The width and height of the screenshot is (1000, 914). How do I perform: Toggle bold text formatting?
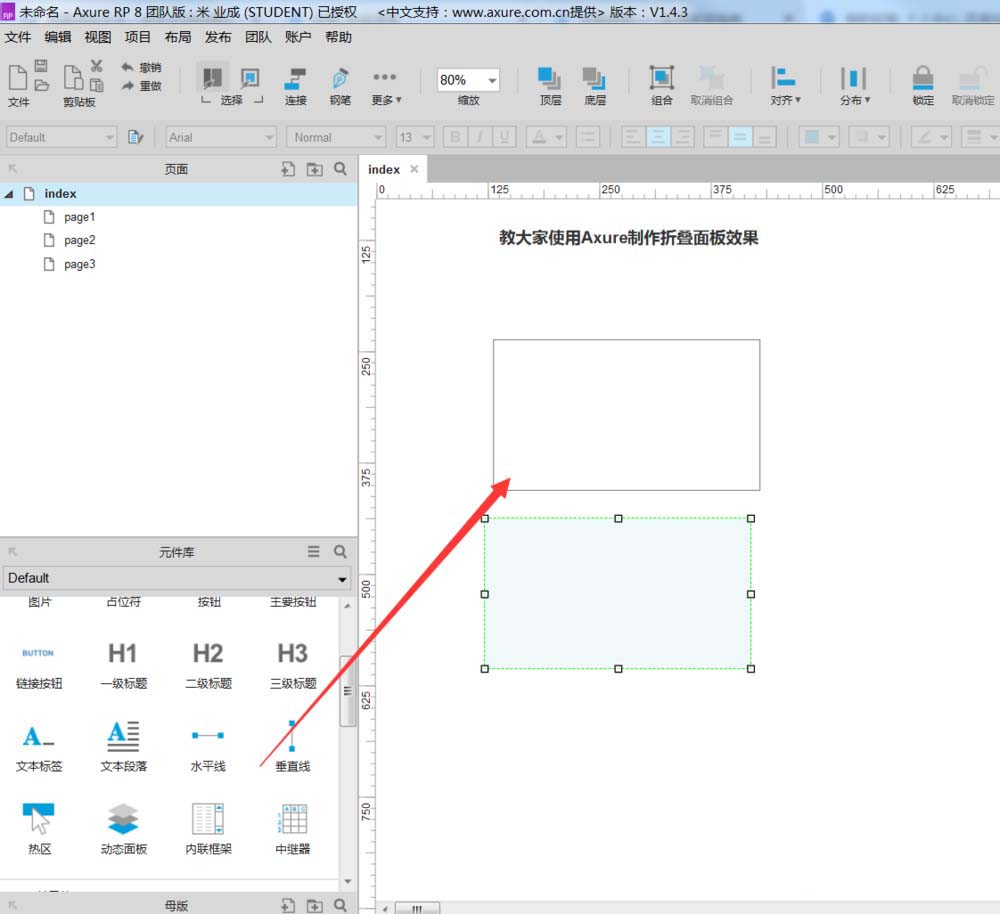point(455,137)
